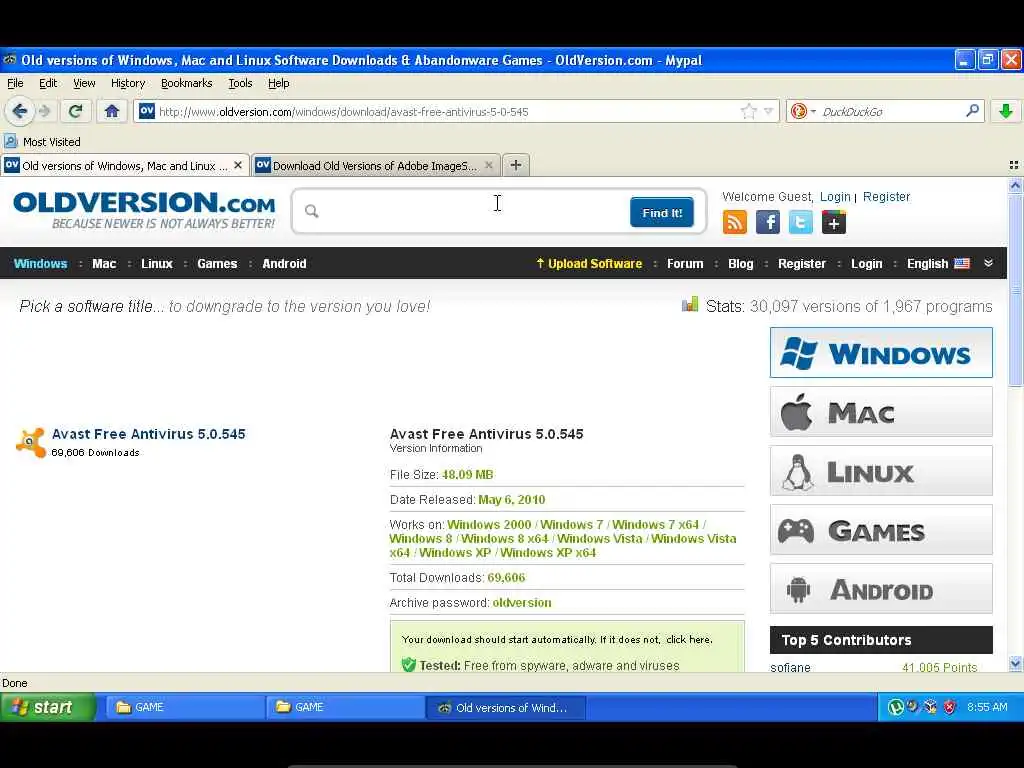Open the Edit menu
1024x768 pixels.
point(48,83)
